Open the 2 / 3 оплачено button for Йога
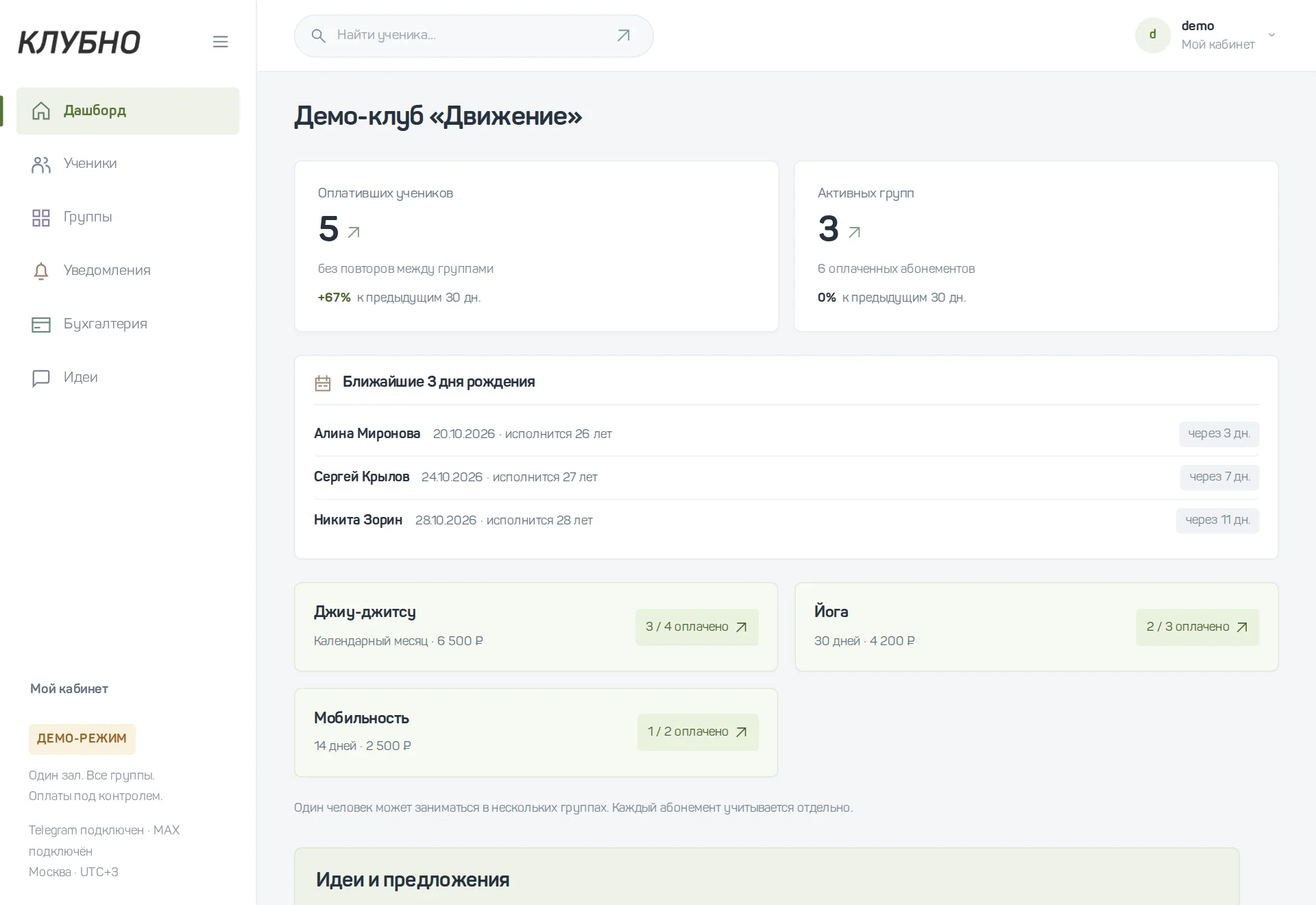The image size is (1316, 905). (x=1197, y=627)
